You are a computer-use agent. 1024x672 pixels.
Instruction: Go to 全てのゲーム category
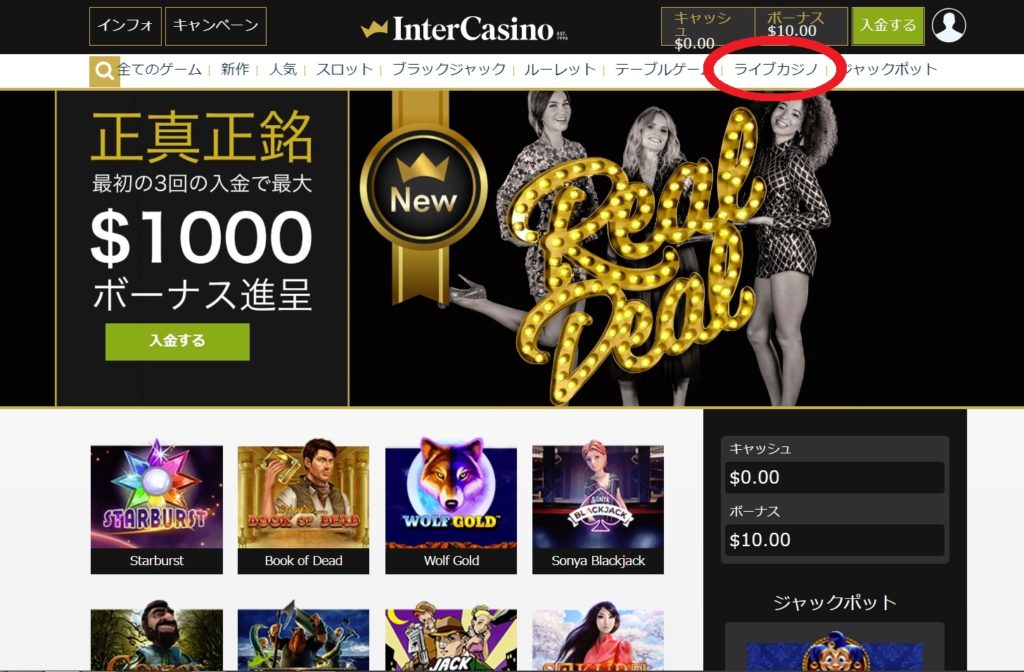(x=159, y=69)
